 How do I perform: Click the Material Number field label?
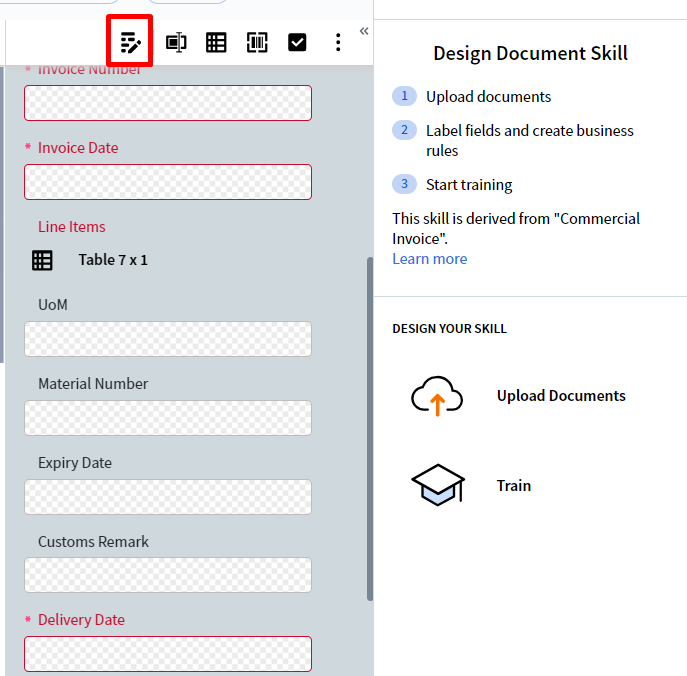[93, 383]
